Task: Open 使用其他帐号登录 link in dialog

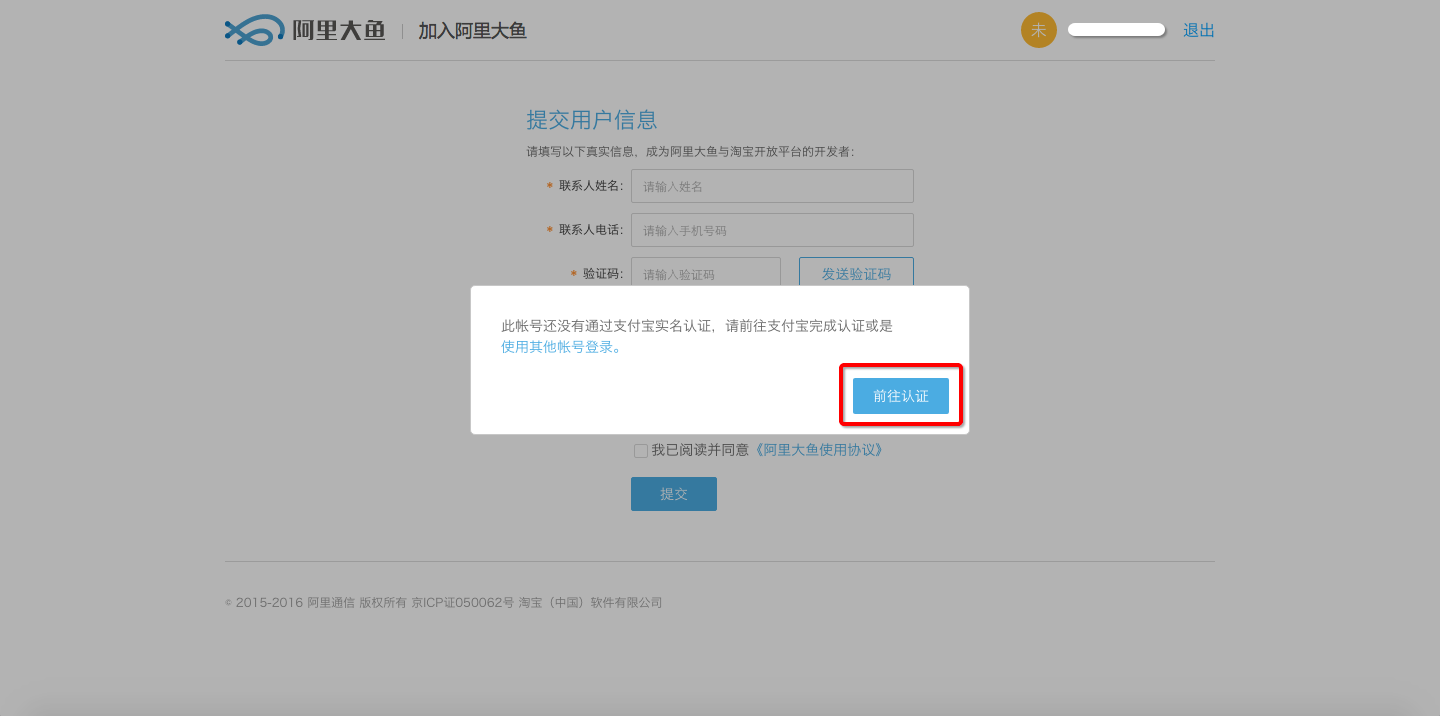Action: pyautogui.click(x=560, y=347)
